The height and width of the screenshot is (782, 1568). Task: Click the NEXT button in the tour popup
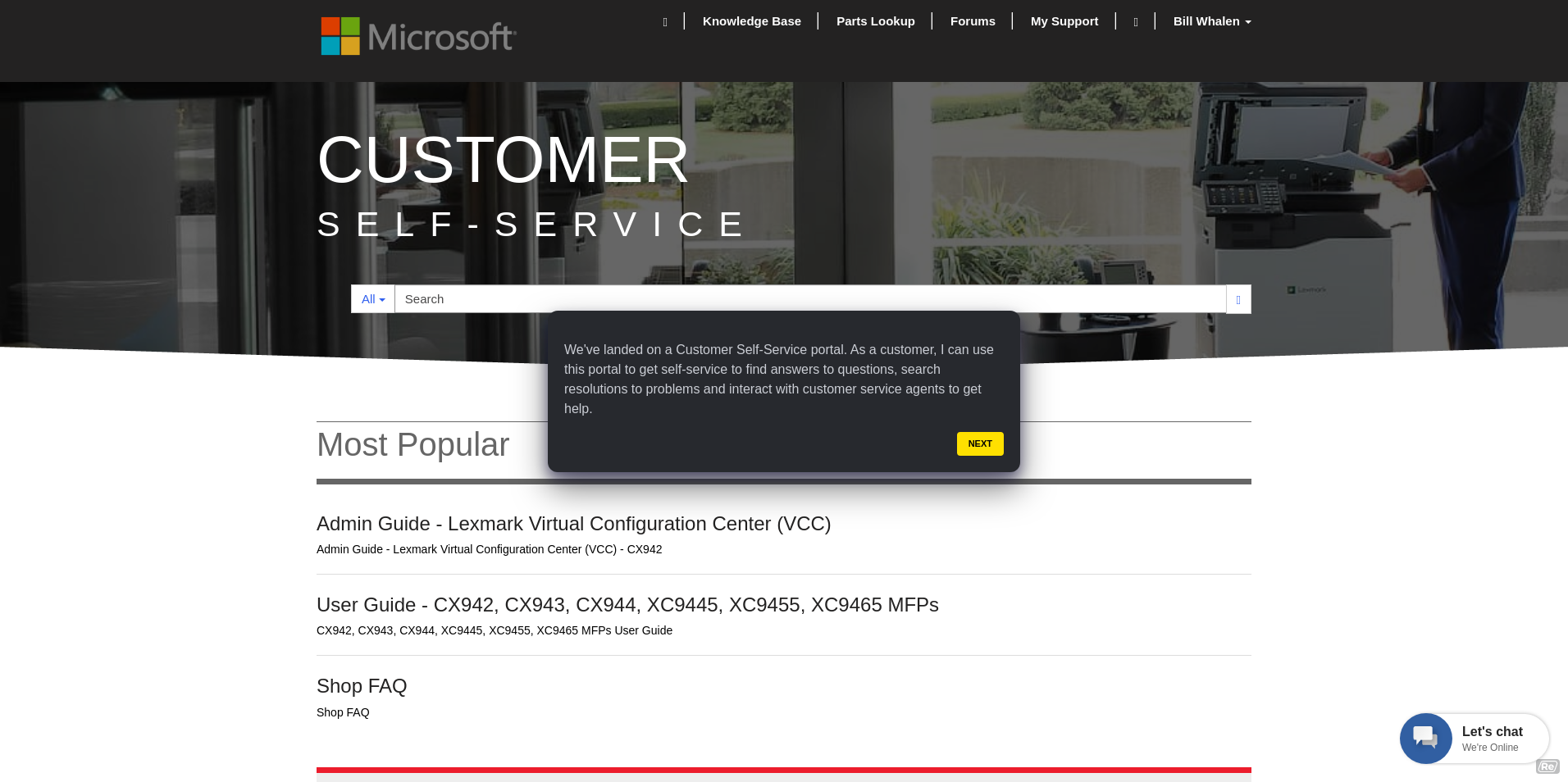(979, 443)
